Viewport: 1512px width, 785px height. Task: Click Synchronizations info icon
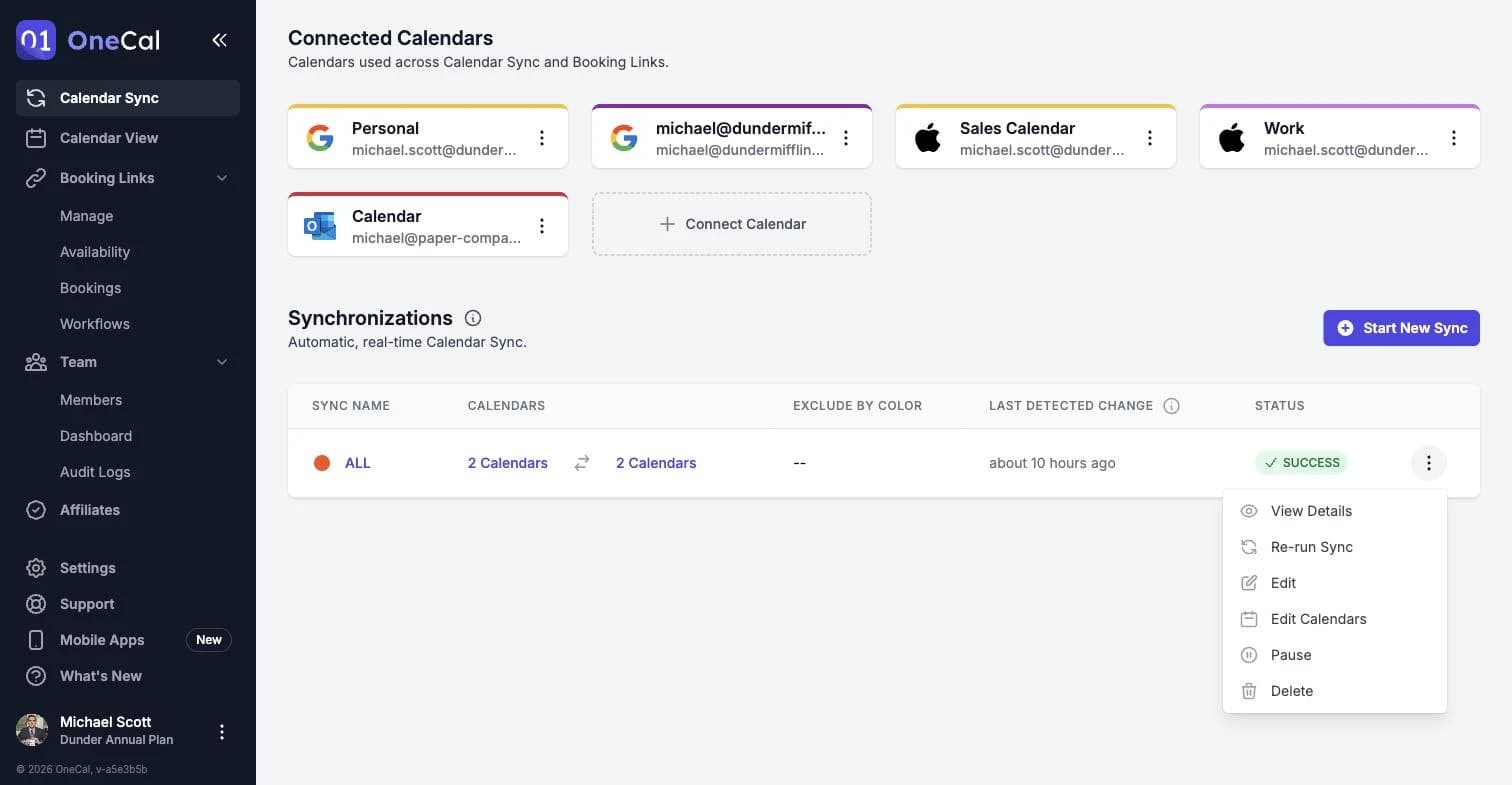tap(473, 318)
